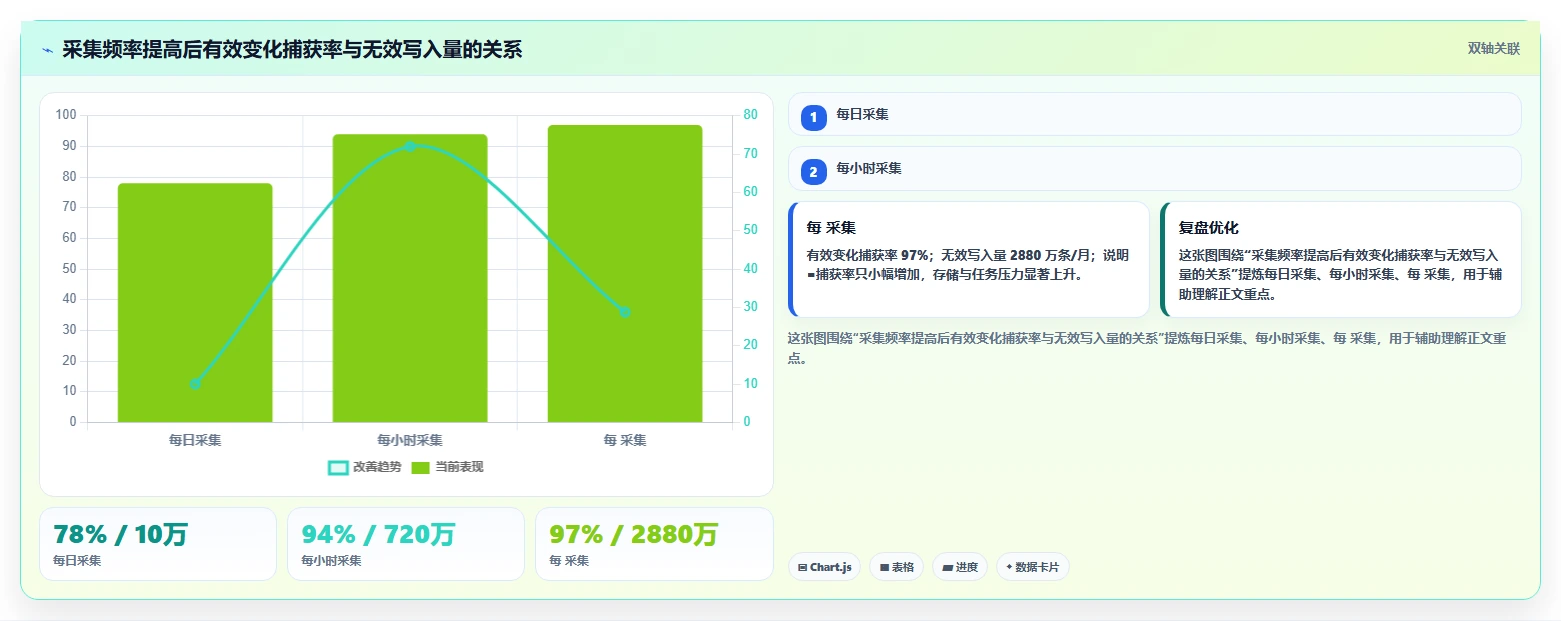The image size is (1561, 621).
Task: Click the x-axis label 每小时采集
Action: 410,440
